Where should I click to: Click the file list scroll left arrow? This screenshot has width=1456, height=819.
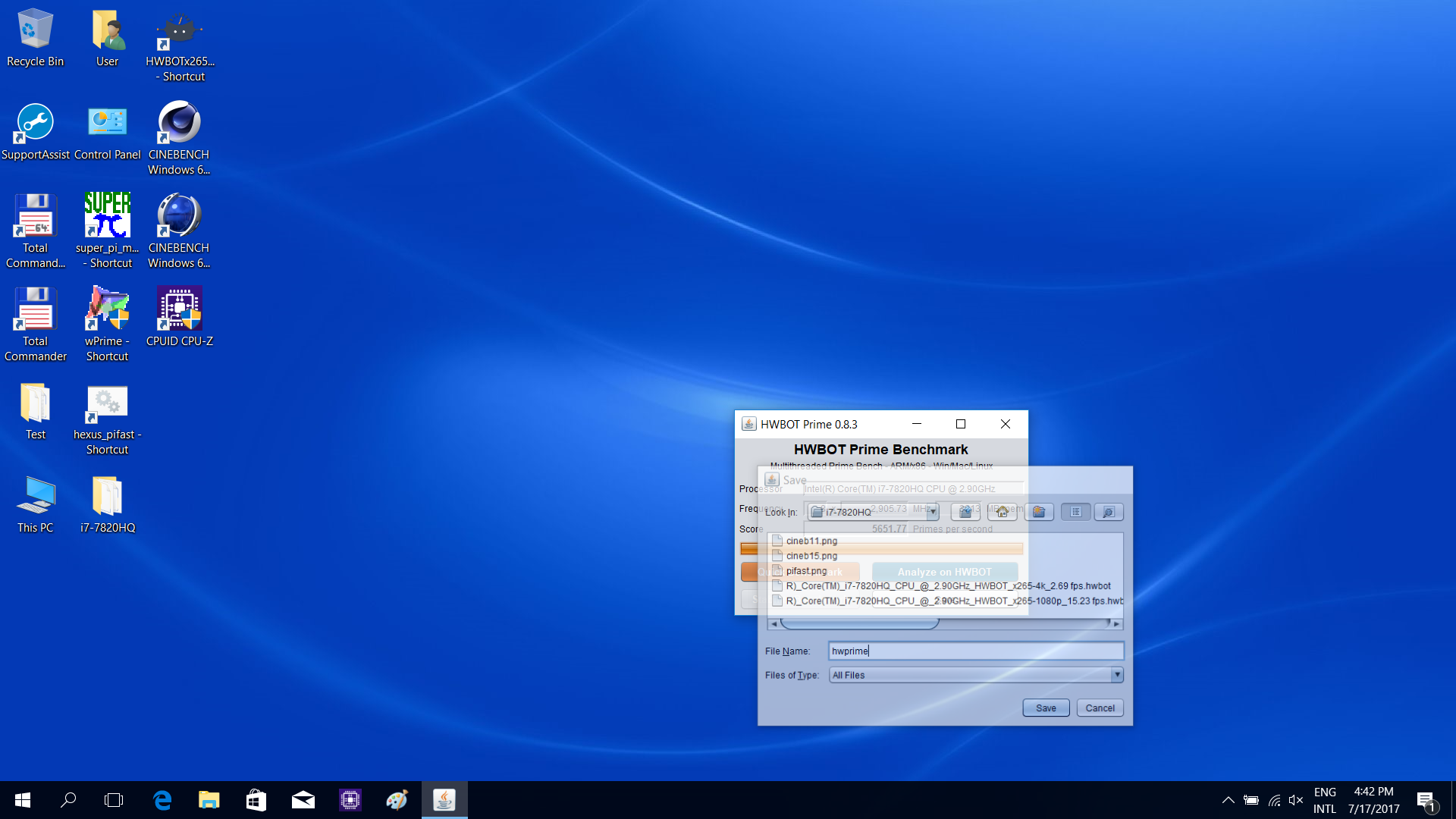[773, 623]
